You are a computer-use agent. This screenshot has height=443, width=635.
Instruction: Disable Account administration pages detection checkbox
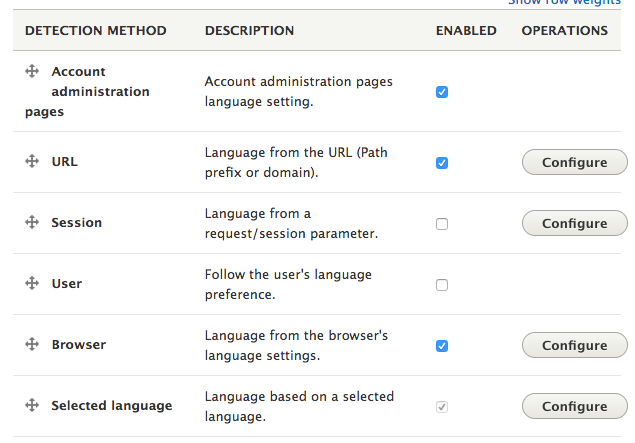(x=442, y=92)
